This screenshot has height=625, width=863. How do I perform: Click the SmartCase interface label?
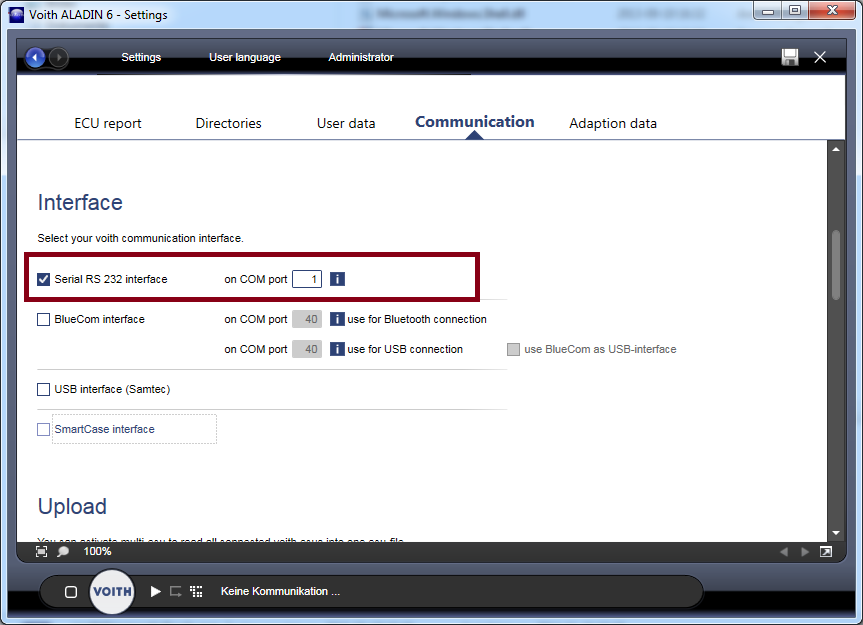click(105, 429)
